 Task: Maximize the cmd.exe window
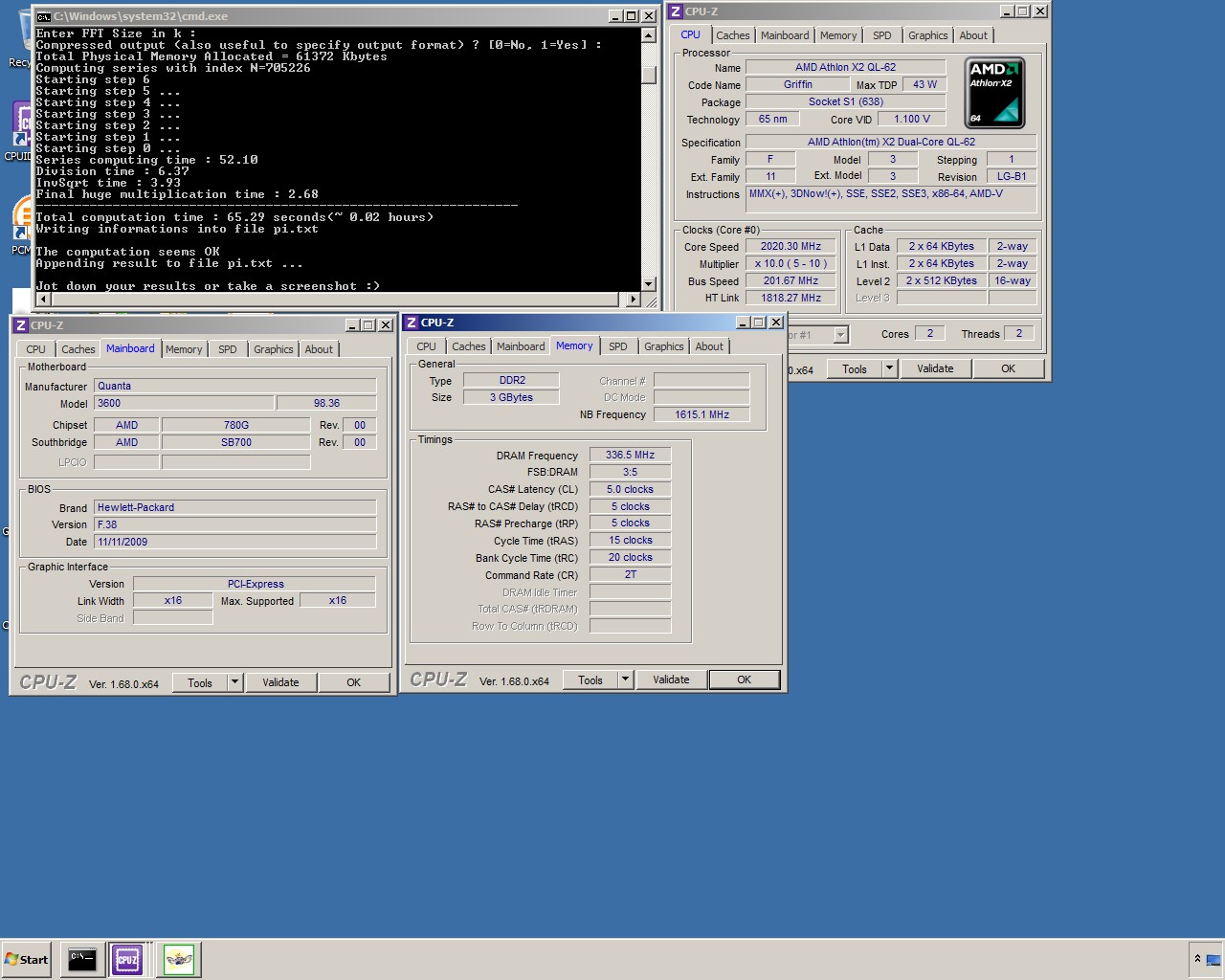point(632,16)
